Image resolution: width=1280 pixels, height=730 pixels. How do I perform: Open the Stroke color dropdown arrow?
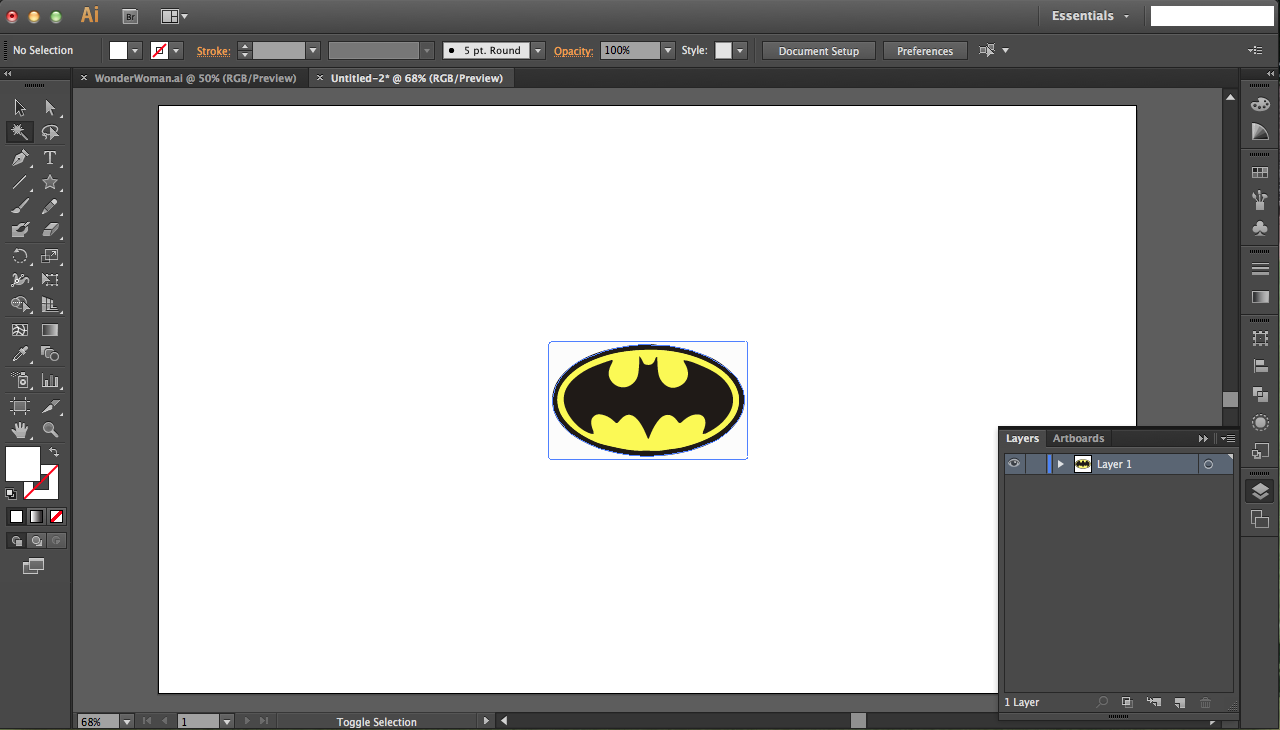[177, 50]
